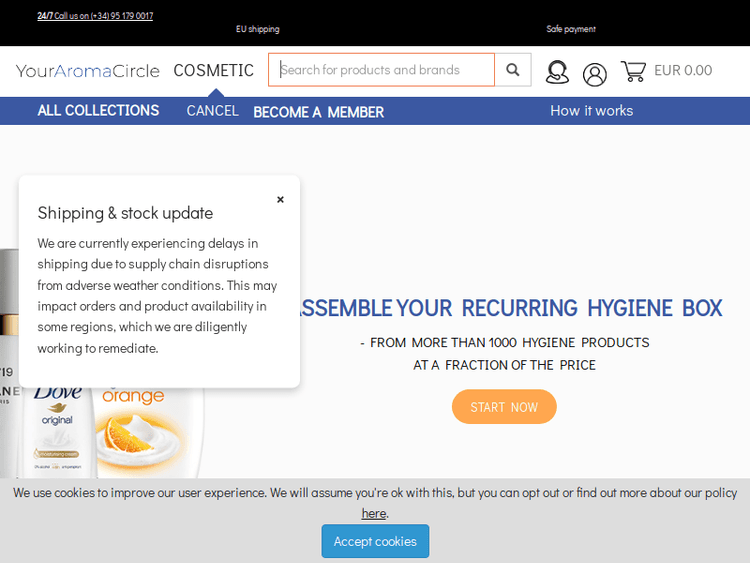Focus the product and brand search field
Viewport: 750px width, 563px height.
click(x=381, y=70)
